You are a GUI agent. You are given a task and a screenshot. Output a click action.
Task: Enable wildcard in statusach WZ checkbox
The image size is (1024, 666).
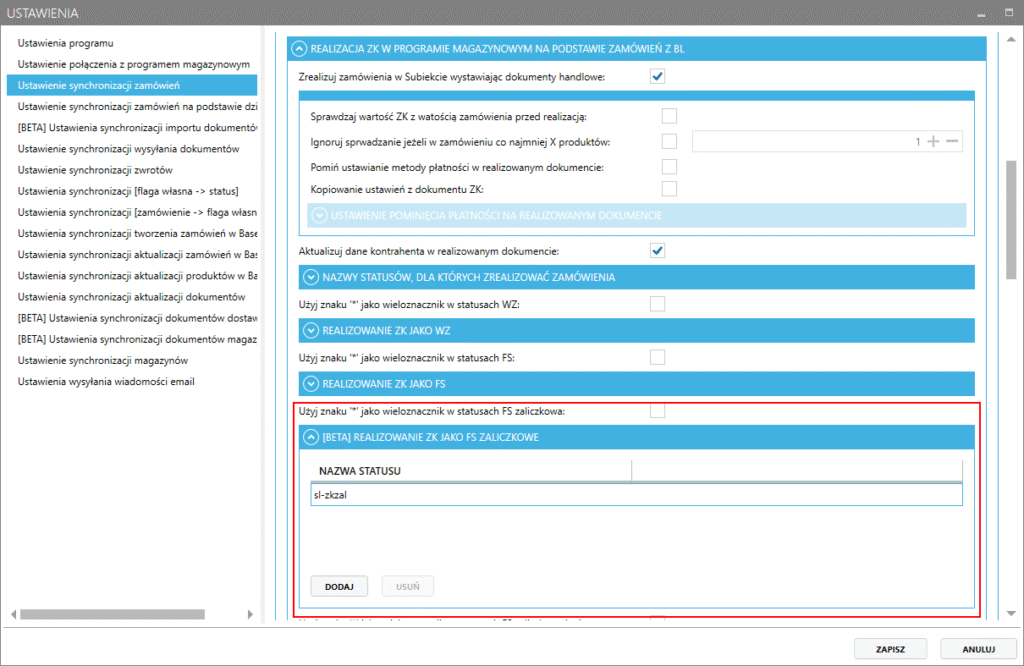657,303
